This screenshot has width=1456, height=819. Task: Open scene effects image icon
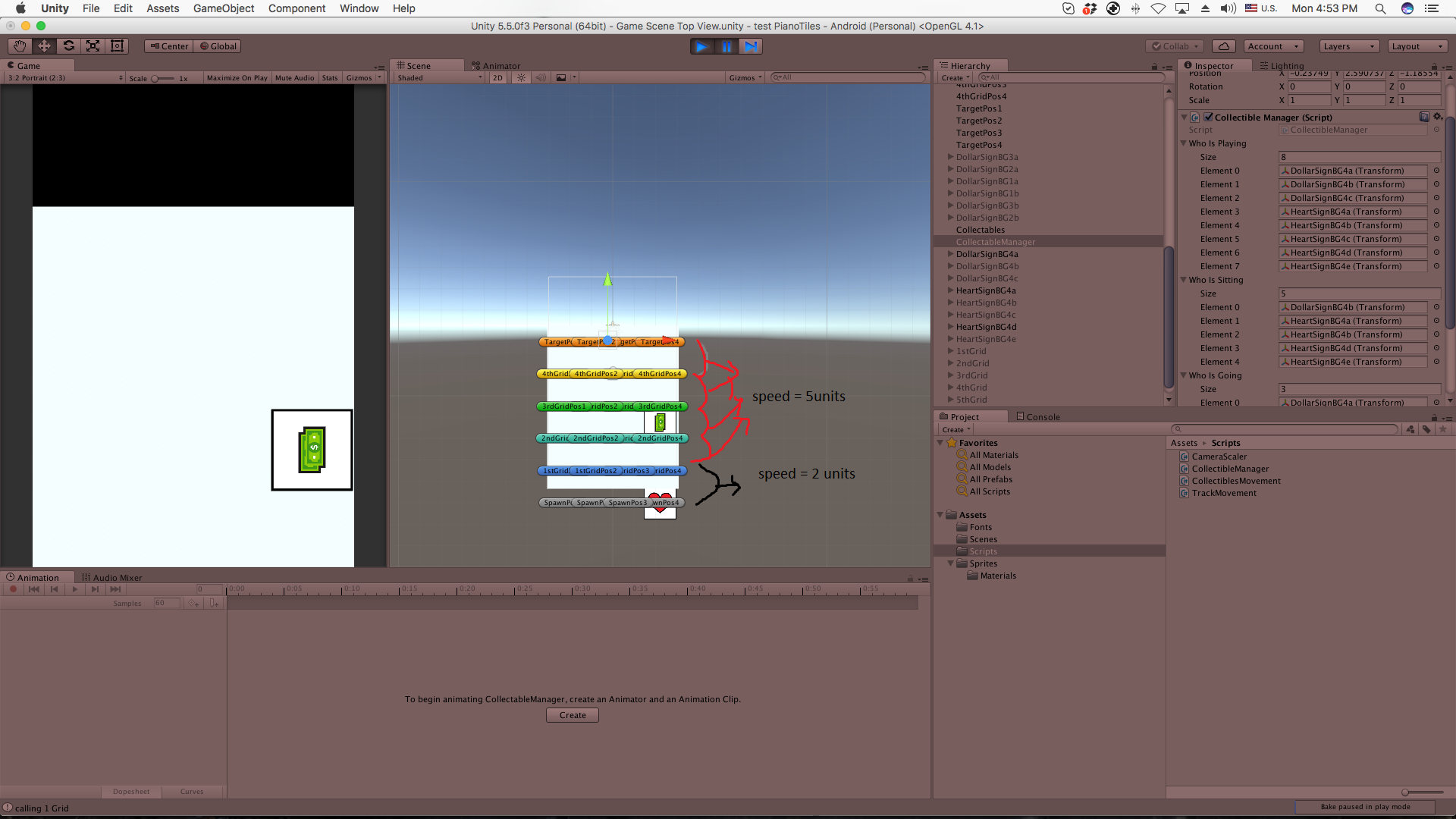(561, 77)
